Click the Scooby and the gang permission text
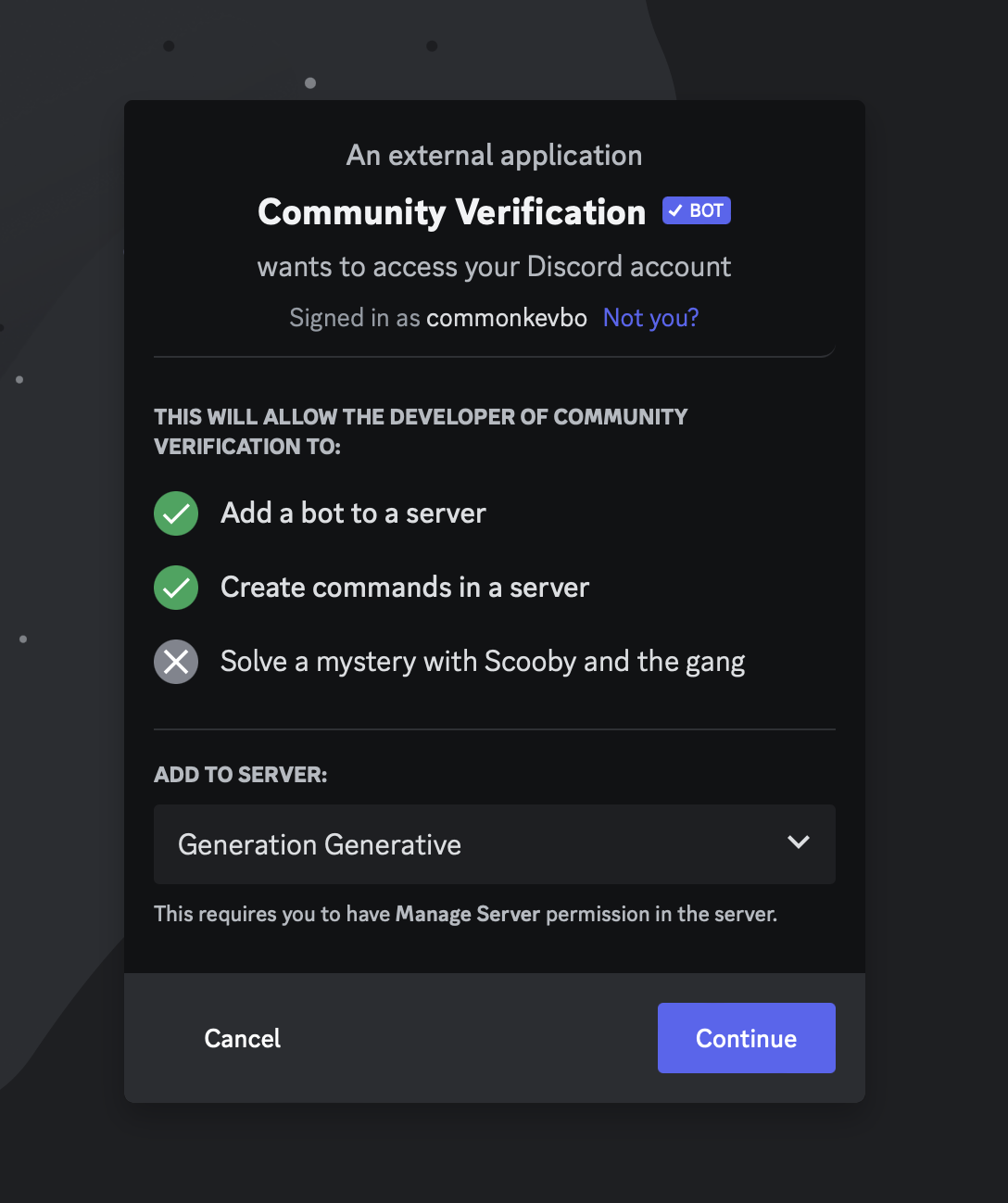 click(483, 662)
